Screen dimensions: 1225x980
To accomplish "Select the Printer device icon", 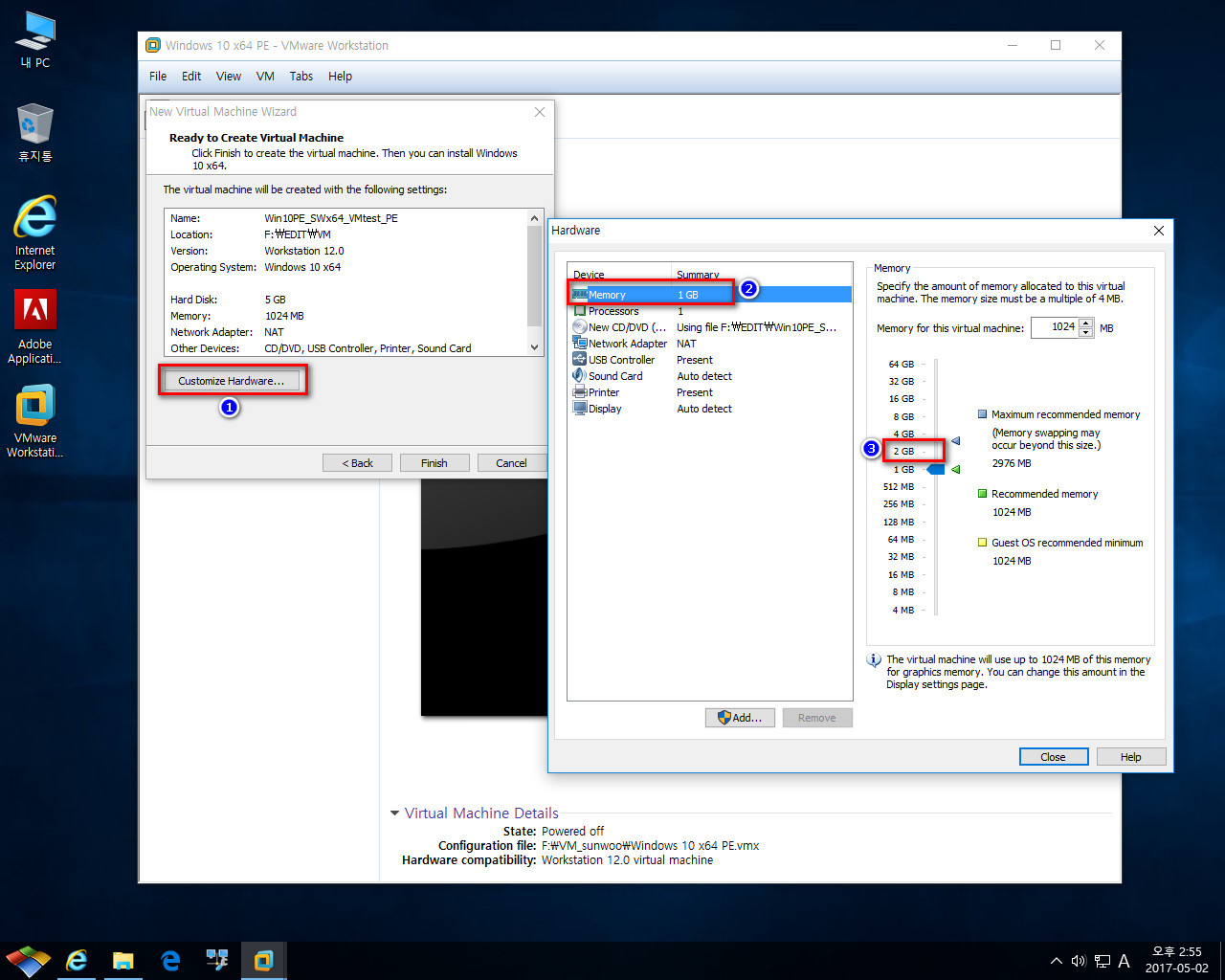I will tap(580, 392).
